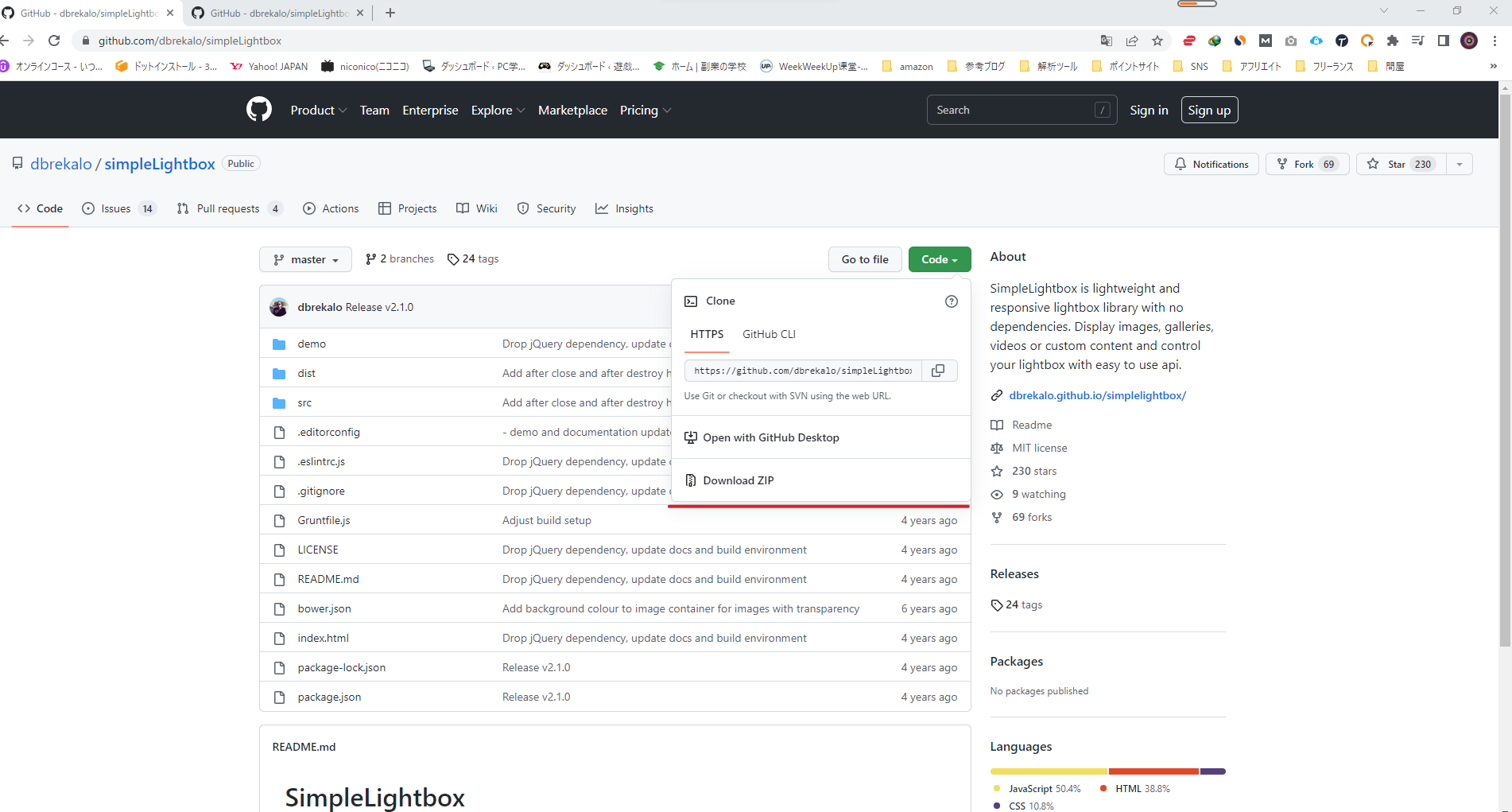Go back to the previous page
Screen dimensions: 1512x812
[x=5, y=41]
